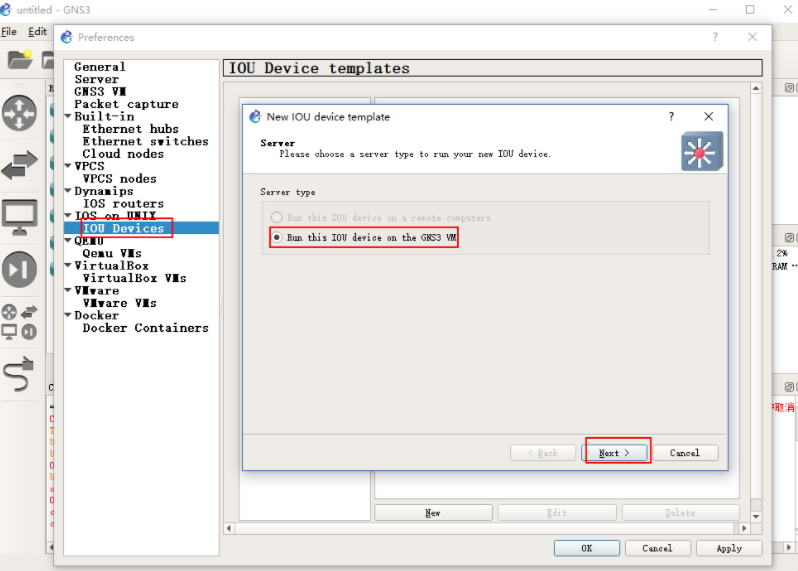Select Docker Containers in the tree
This screenshot has height=571, width=798.
point(146,328)
